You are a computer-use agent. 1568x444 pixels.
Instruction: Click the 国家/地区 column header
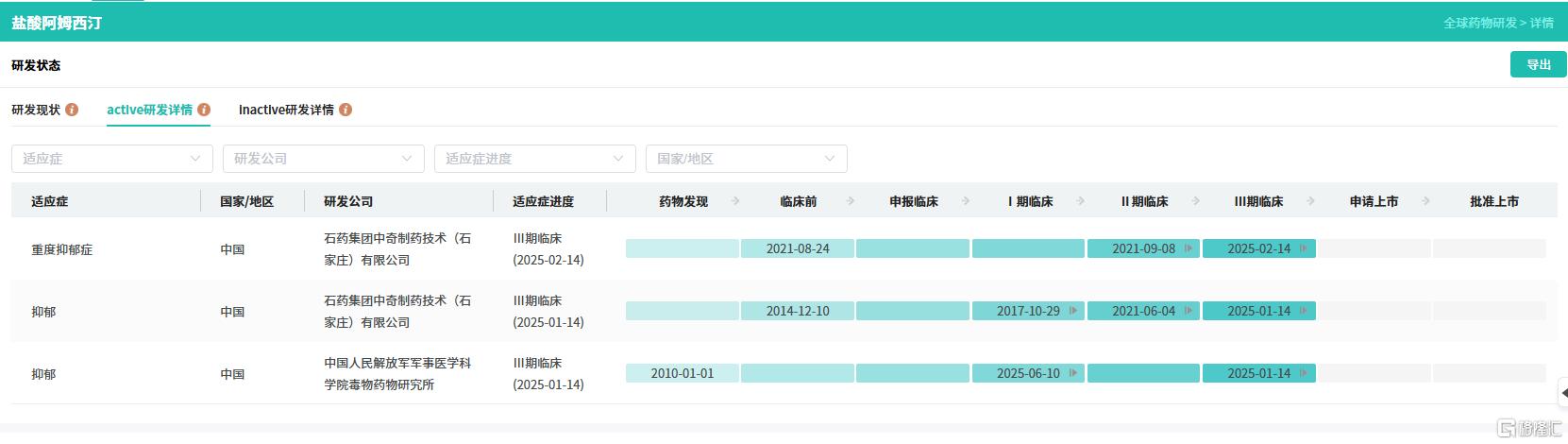click(246, 201)
